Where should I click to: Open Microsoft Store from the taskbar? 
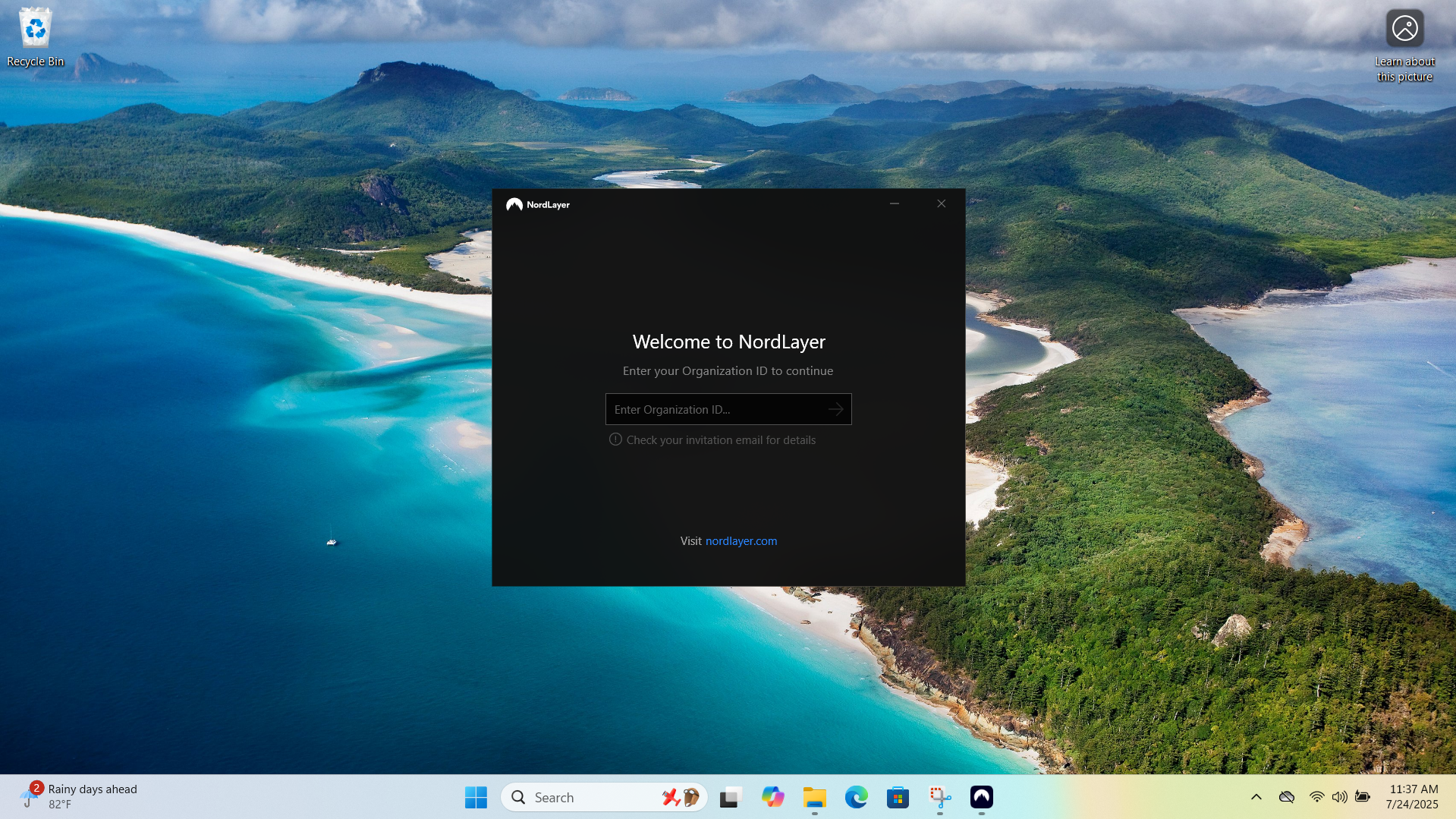[898, 797]
